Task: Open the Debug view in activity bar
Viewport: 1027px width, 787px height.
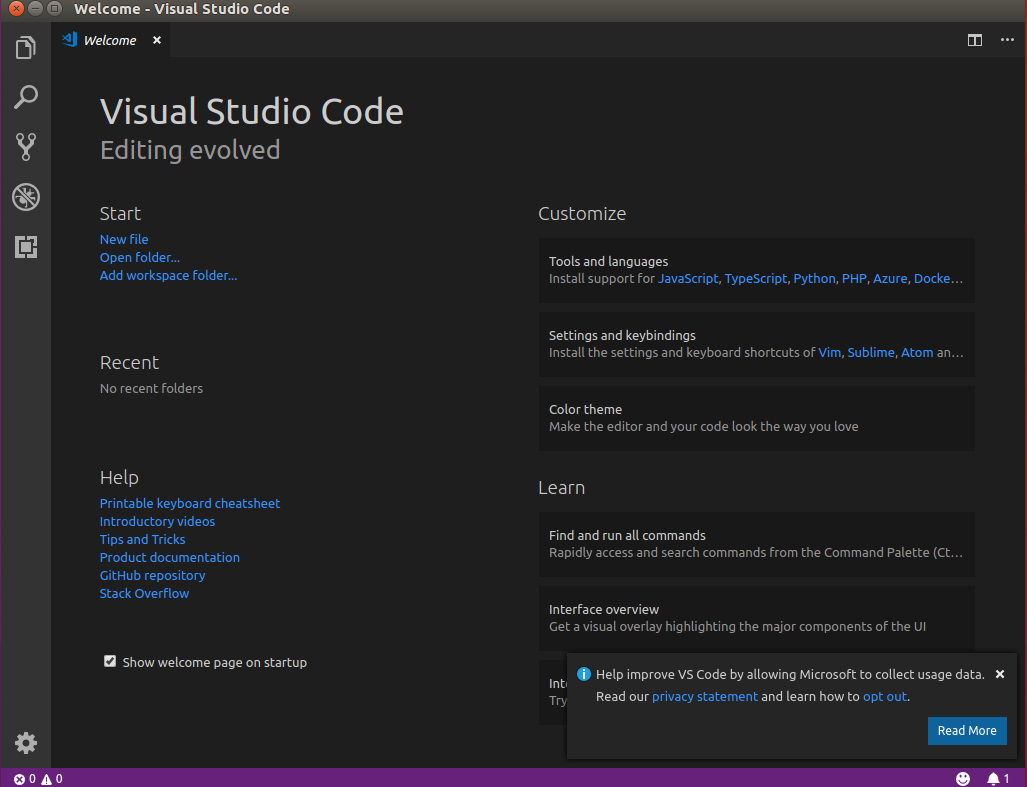Action: (x=26, y=197)
